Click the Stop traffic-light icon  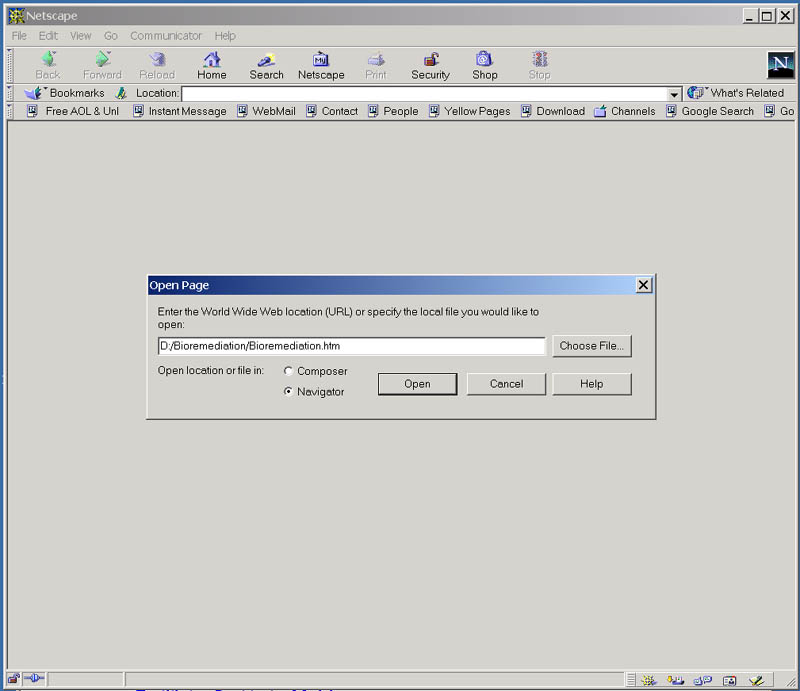pyautogui.click(x=539, y=59)
